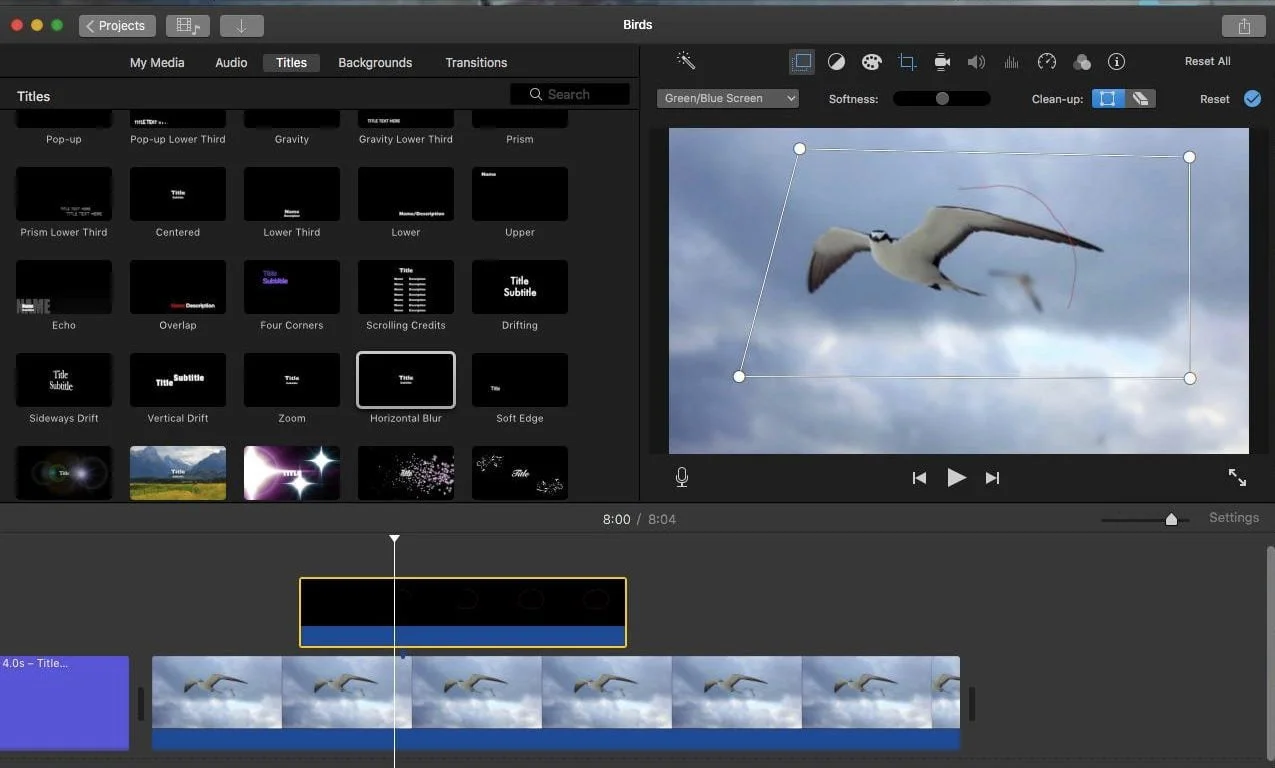This screenshot has width=1275, height=768.
Task: Click the Reset All button
Action: click(x=1207, y=61)
